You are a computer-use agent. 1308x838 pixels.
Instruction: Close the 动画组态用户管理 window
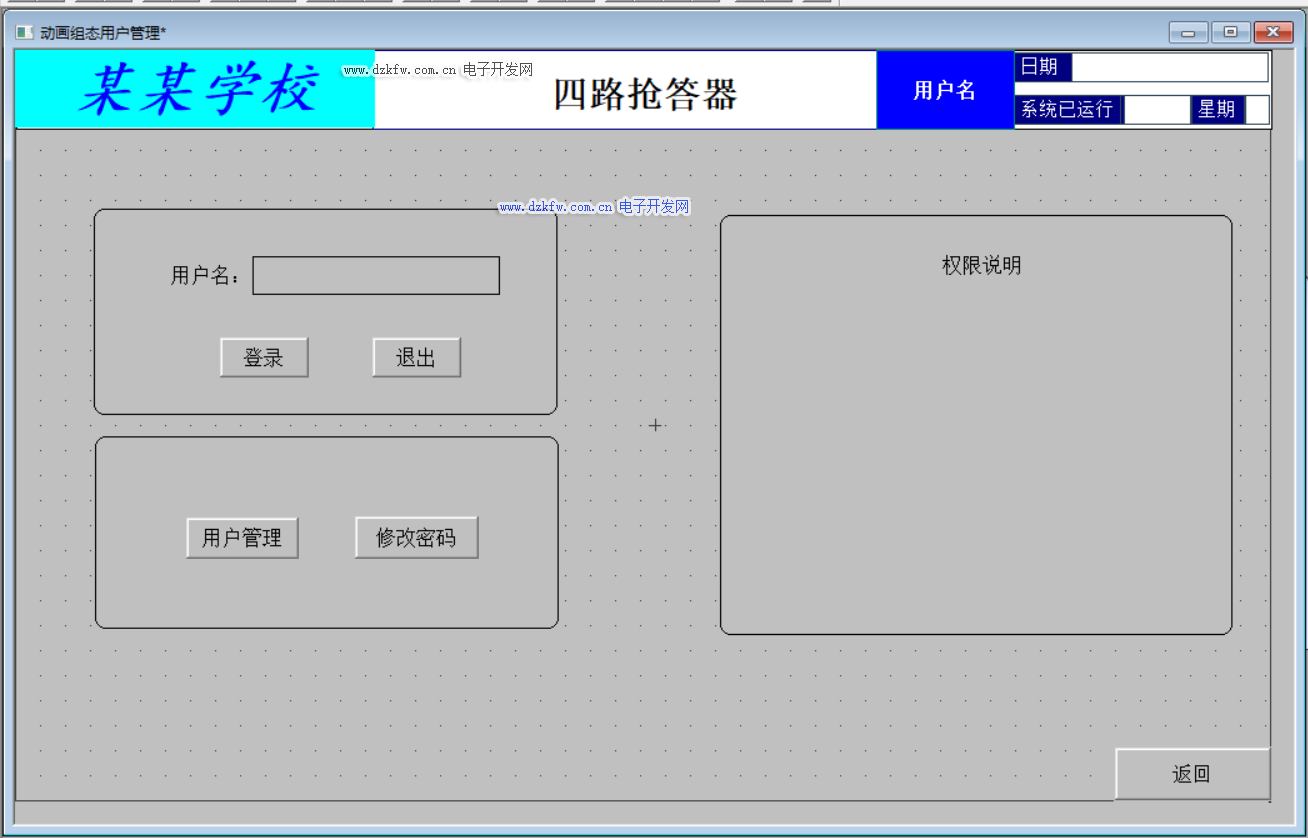(1273, 33)
